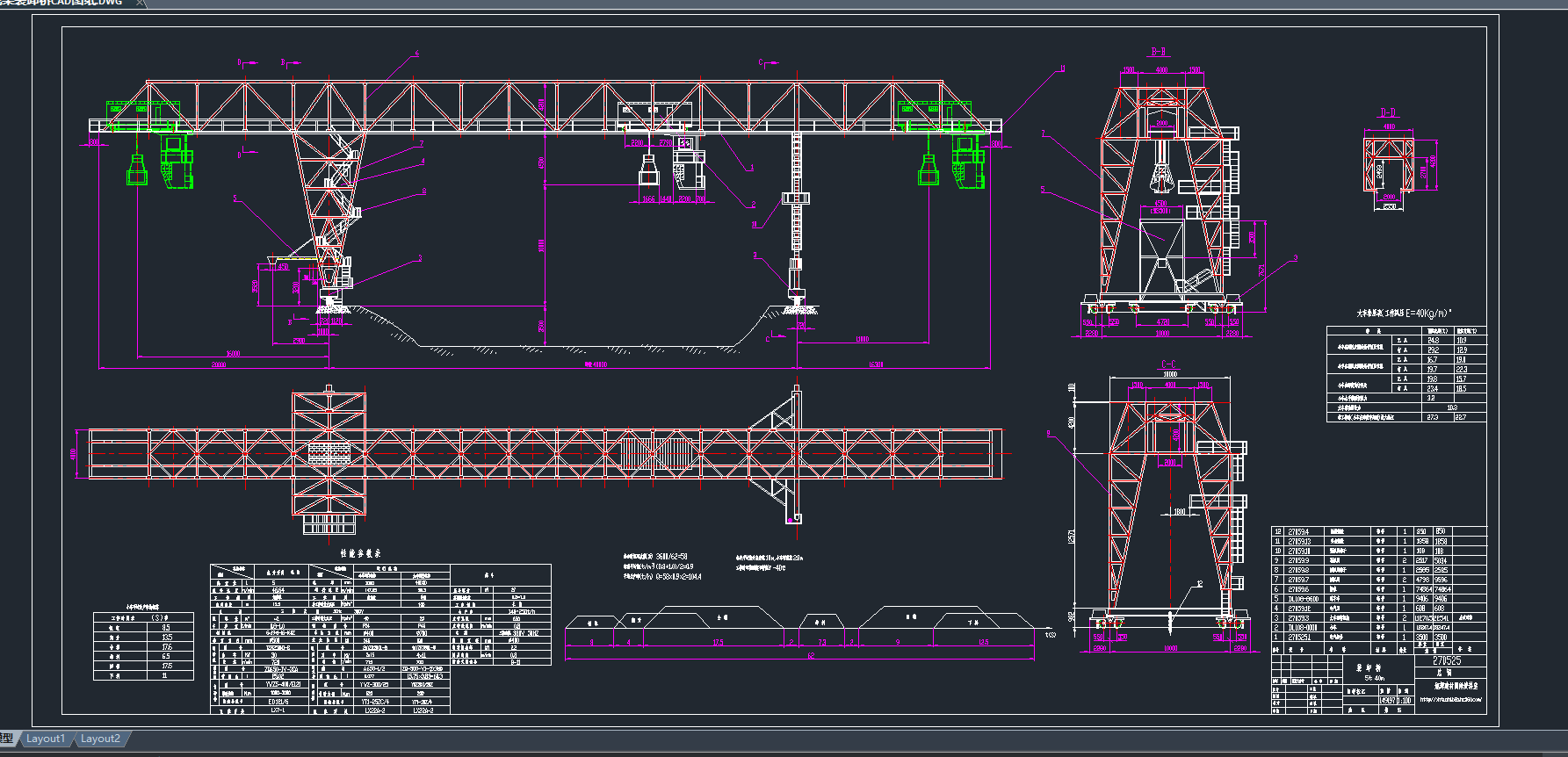Open the Layout2 tab
Image resolution: width=1568 pixels, height=757 pixels.
pyautogui.click(x=100, y=739)
